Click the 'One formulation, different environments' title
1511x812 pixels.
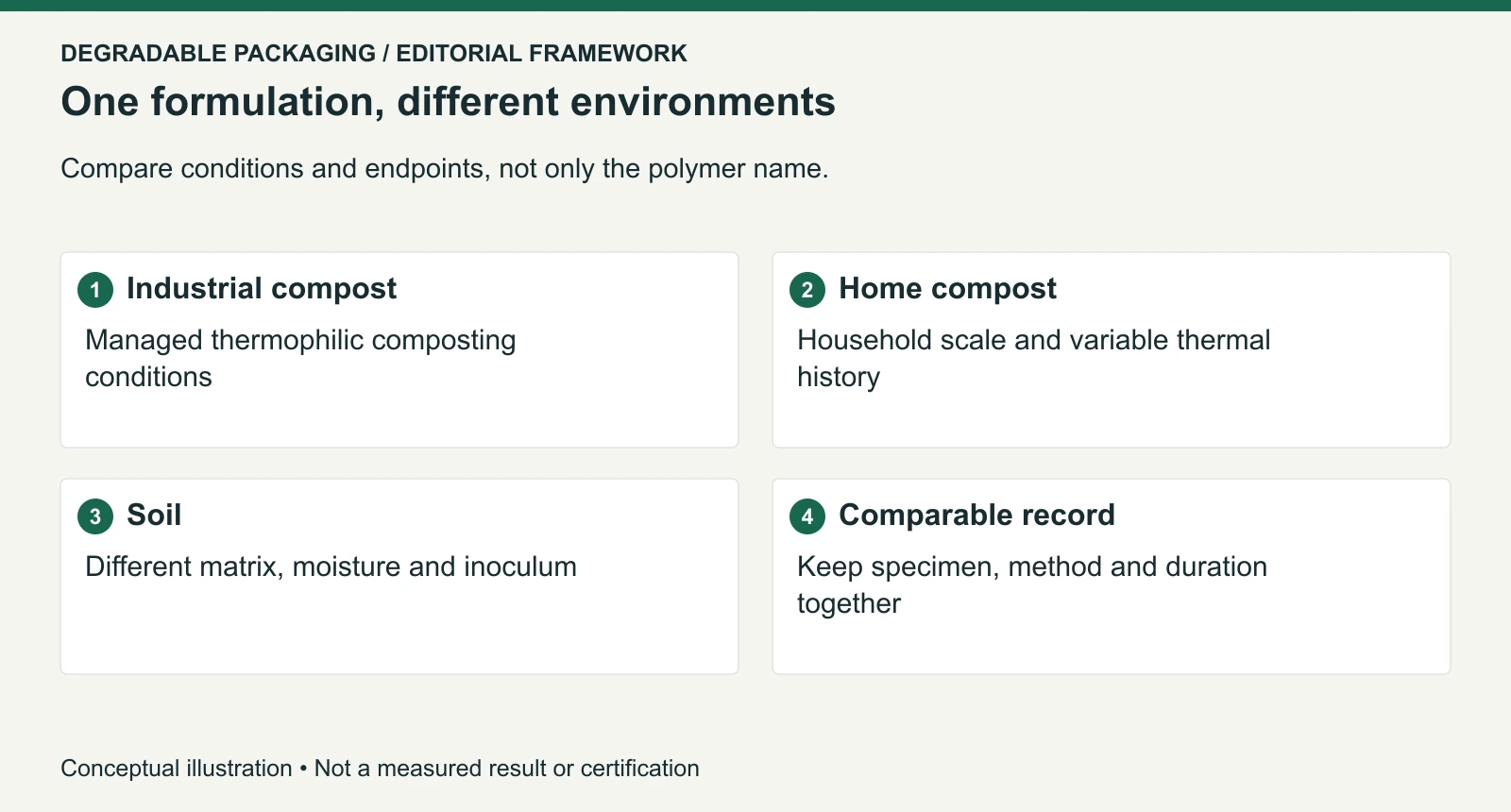[448, 102]
